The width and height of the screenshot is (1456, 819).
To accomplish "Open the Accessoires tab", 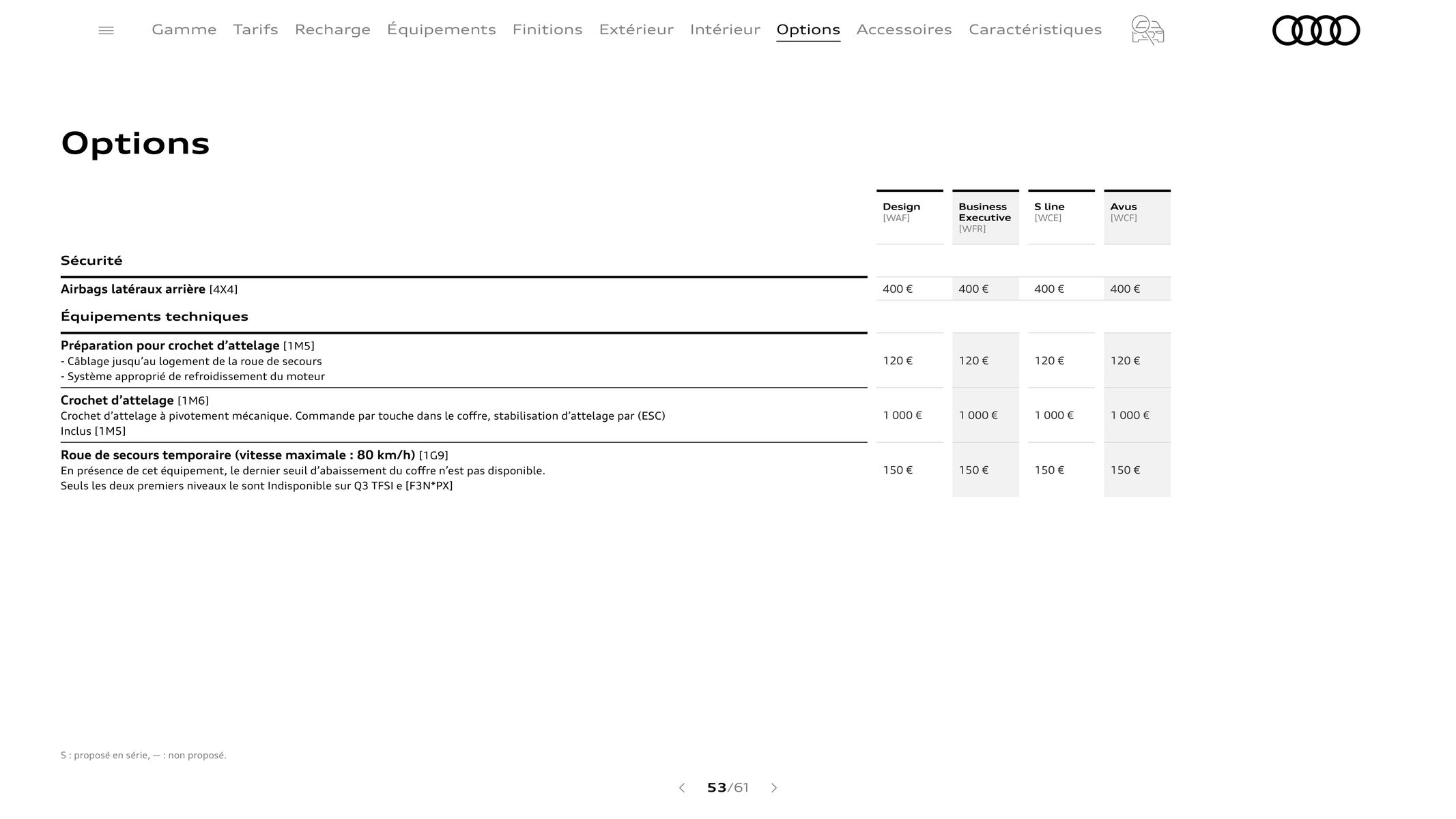I will [x=904, y=29].
